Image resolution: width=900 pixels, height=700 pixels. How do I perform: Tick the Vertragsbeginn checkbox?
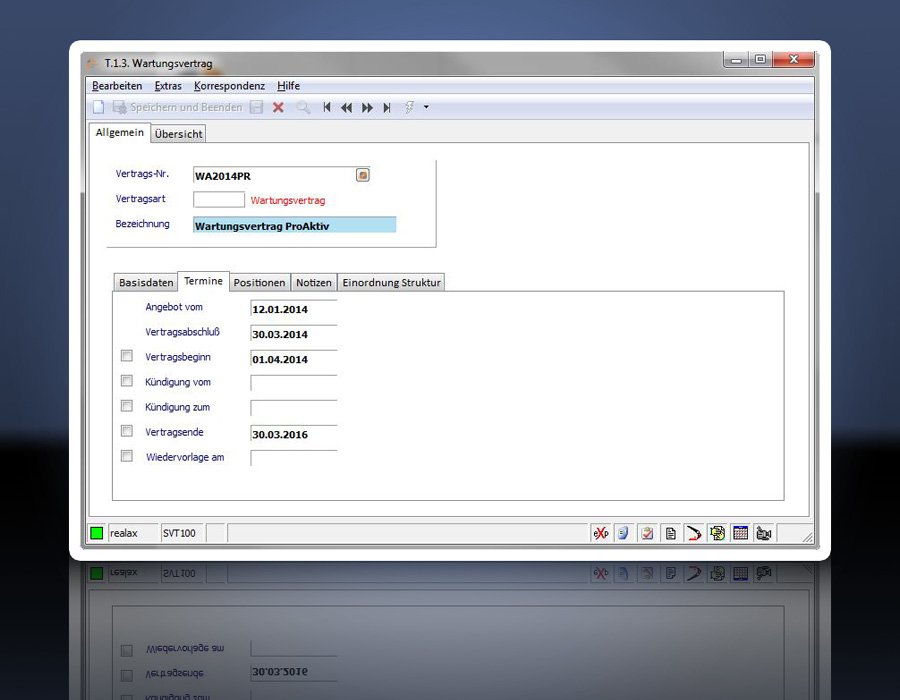tap(127, 356)
